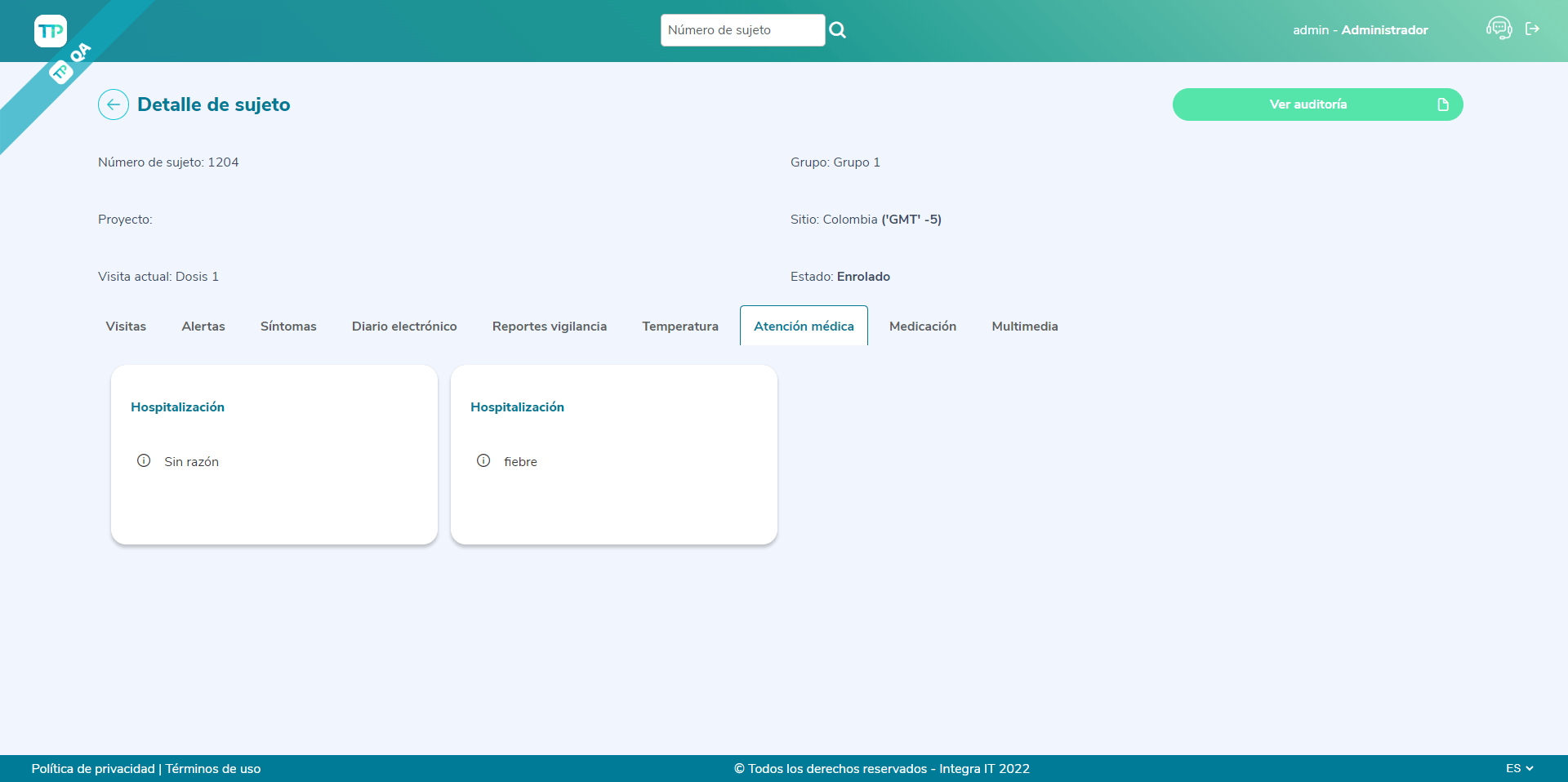Viewport: 1568px width, 782px height.
Task: Click the Sin razón text
Action: (x=191, y=461)
